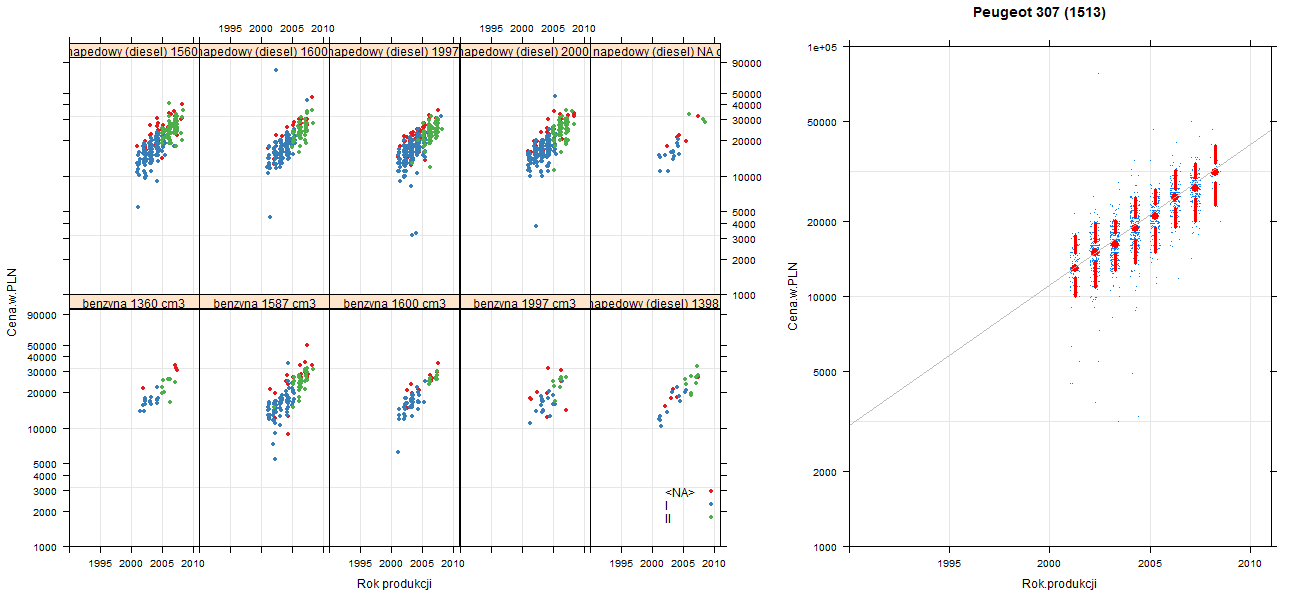Select the "napedowy (diesel) 1600" panel strip
Image resolution: width=1300 pixels, height=600 pixels.
click(x=264, y=51)
